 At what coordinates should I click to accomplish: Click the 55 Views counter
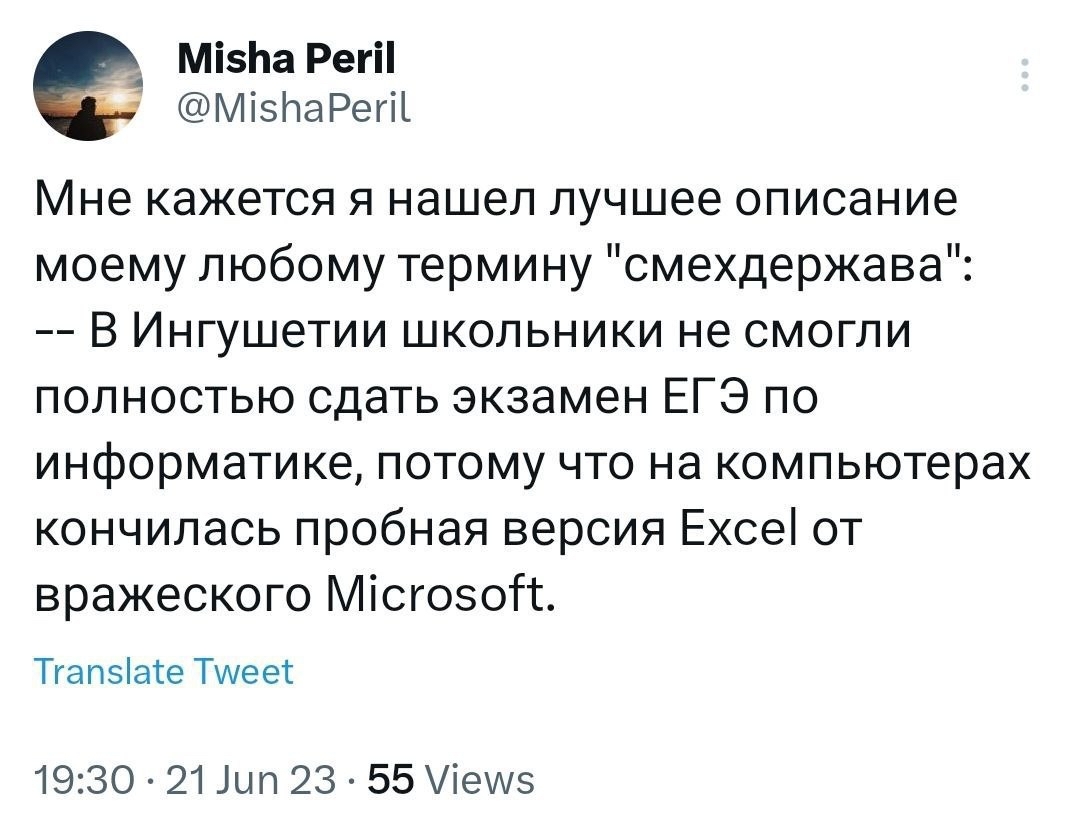tap(452, 777)
